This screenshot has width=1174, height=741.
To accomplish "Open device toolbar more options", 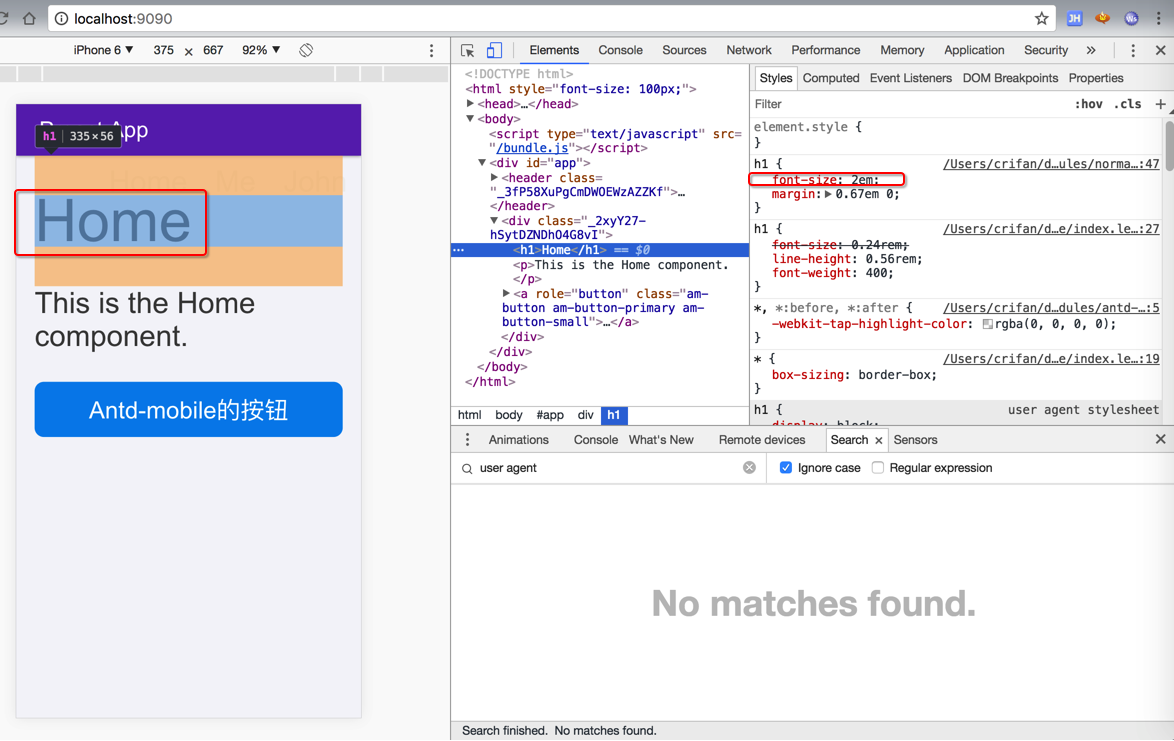I will pos(431,50).
